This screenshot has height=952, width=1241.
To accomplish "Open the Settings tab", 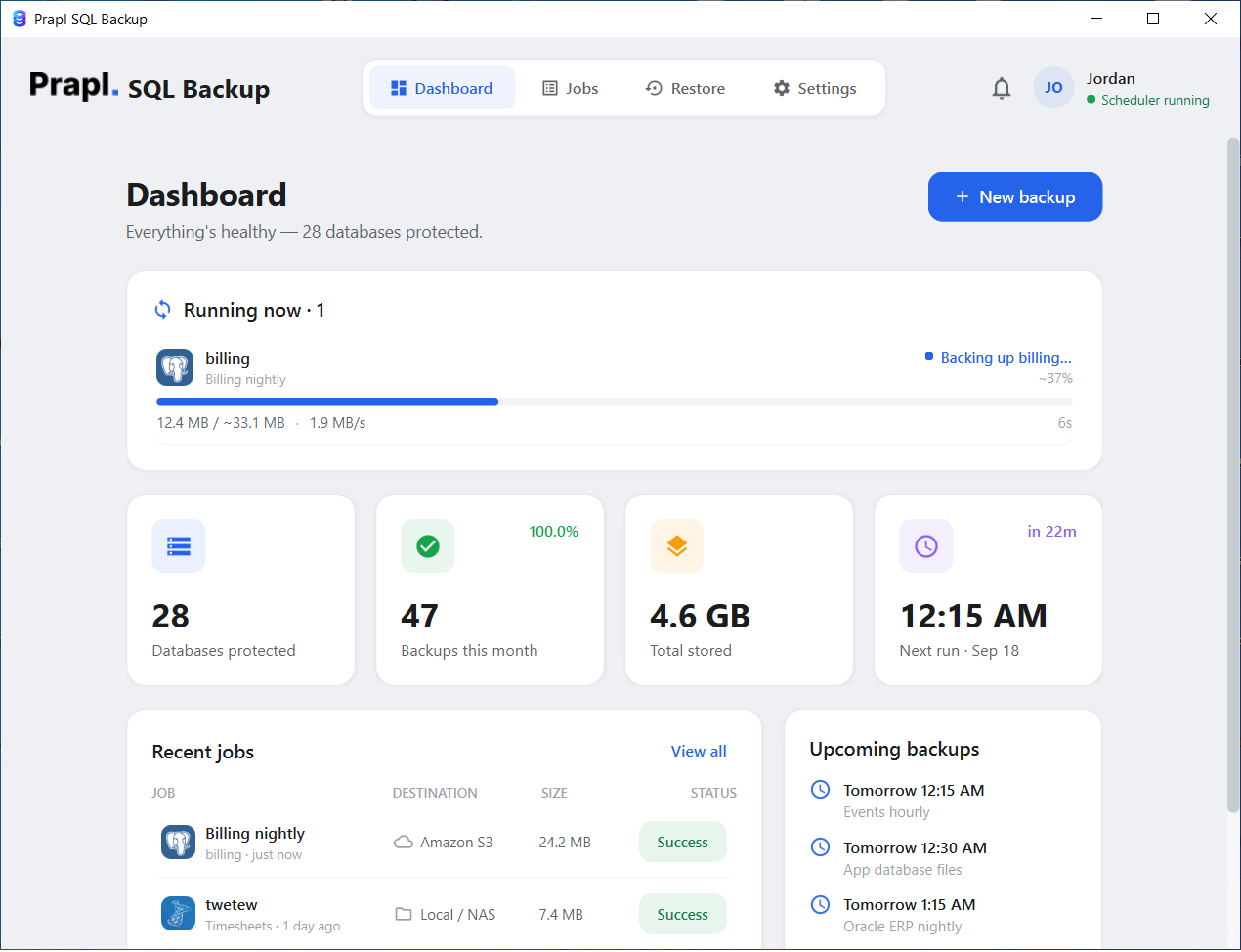I will (x=815, y=88).
